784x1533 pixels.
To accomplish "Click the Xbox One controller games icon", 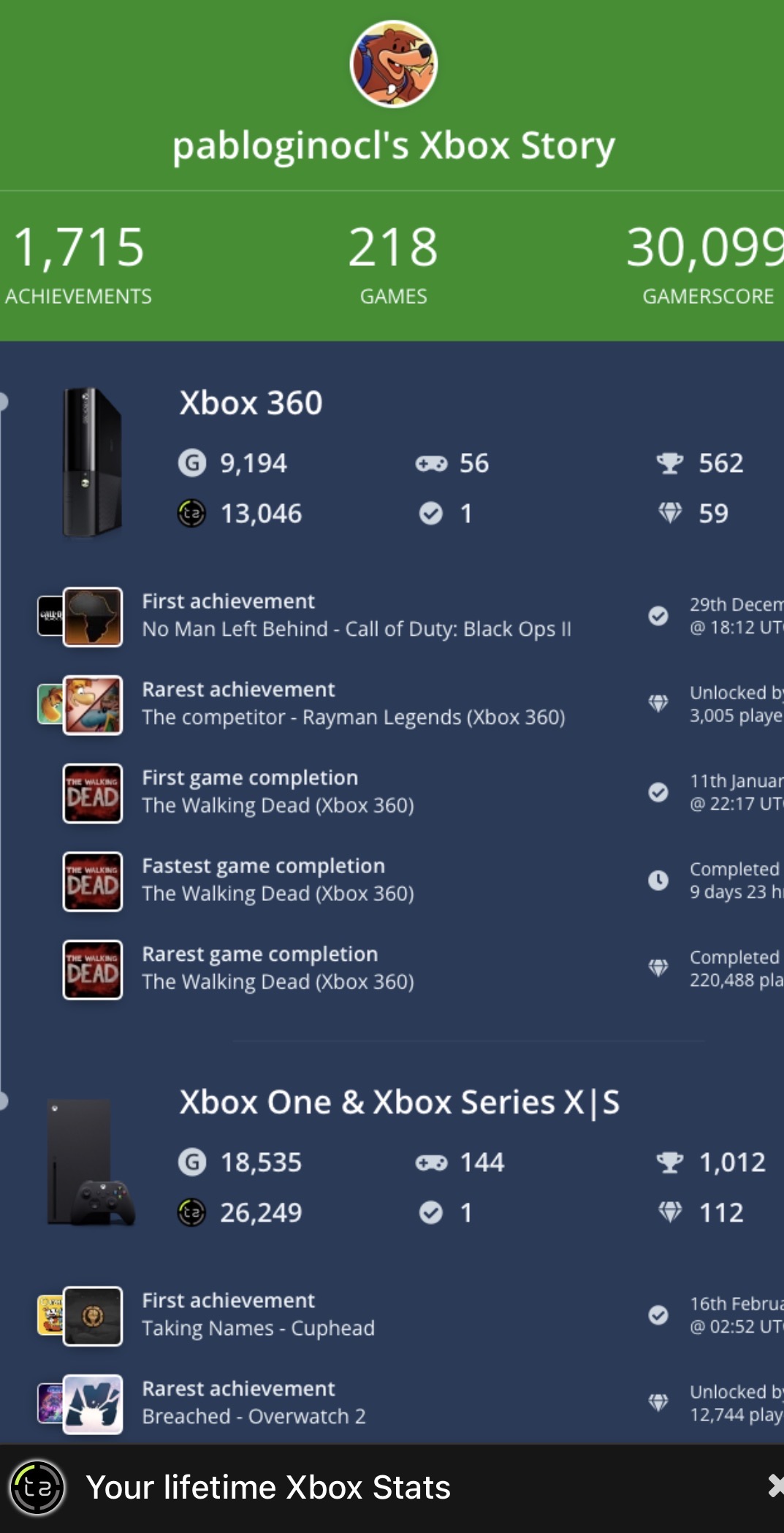I will pyautogui.click(x=431, y=1163).
